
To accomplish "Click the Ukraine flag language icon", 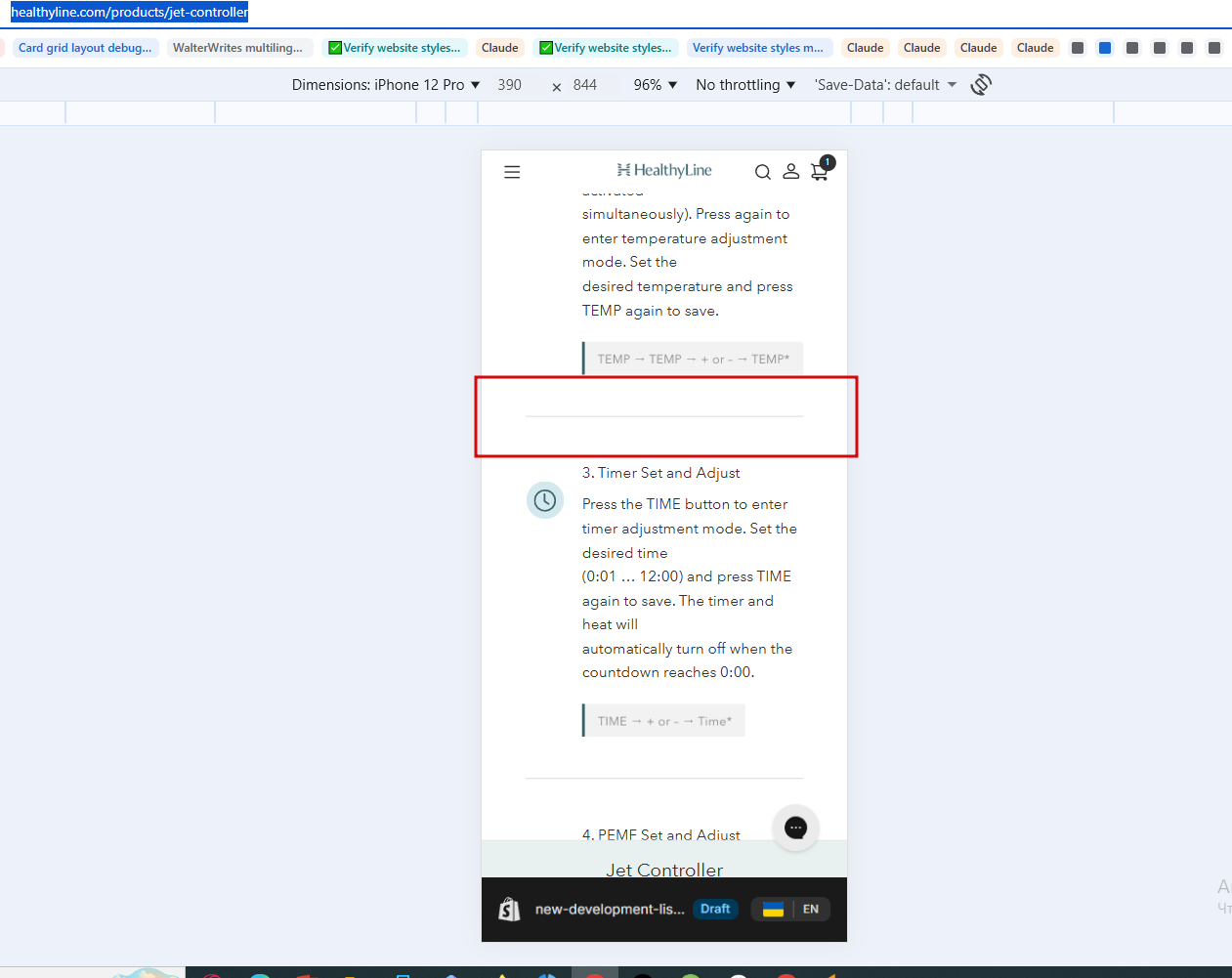I will pyautogui.click(x=773, y=910).
